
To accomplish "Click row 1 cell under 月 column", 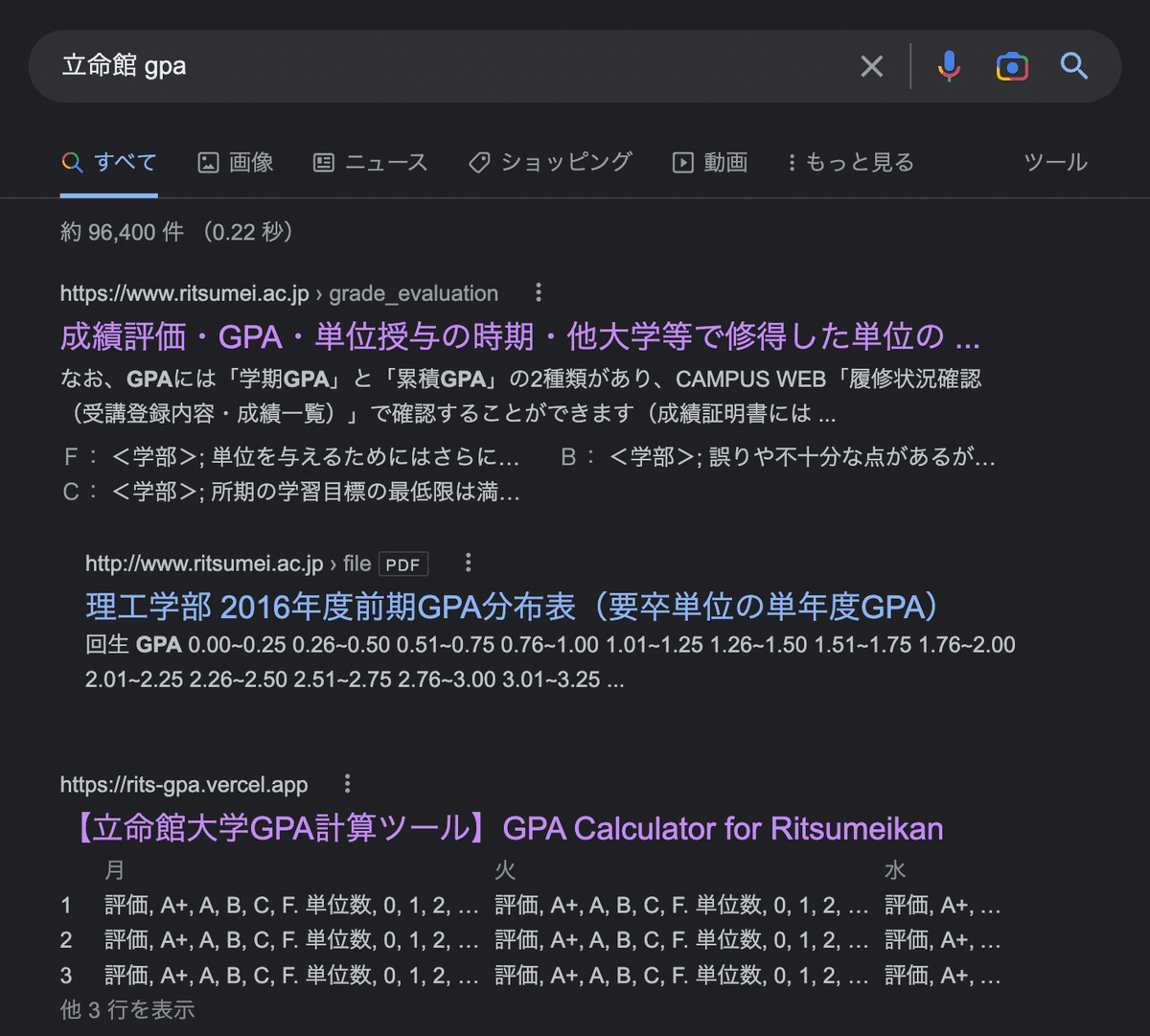I will (291, 905).
